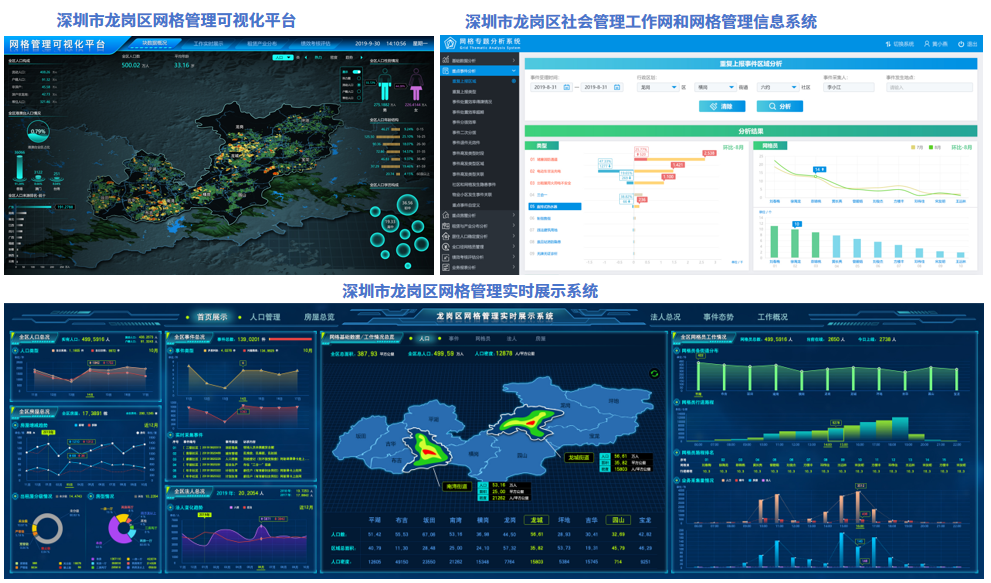The image size is (991, 583).
Task: Click the 7月 legend color swatch
Action: click(913, 147)
